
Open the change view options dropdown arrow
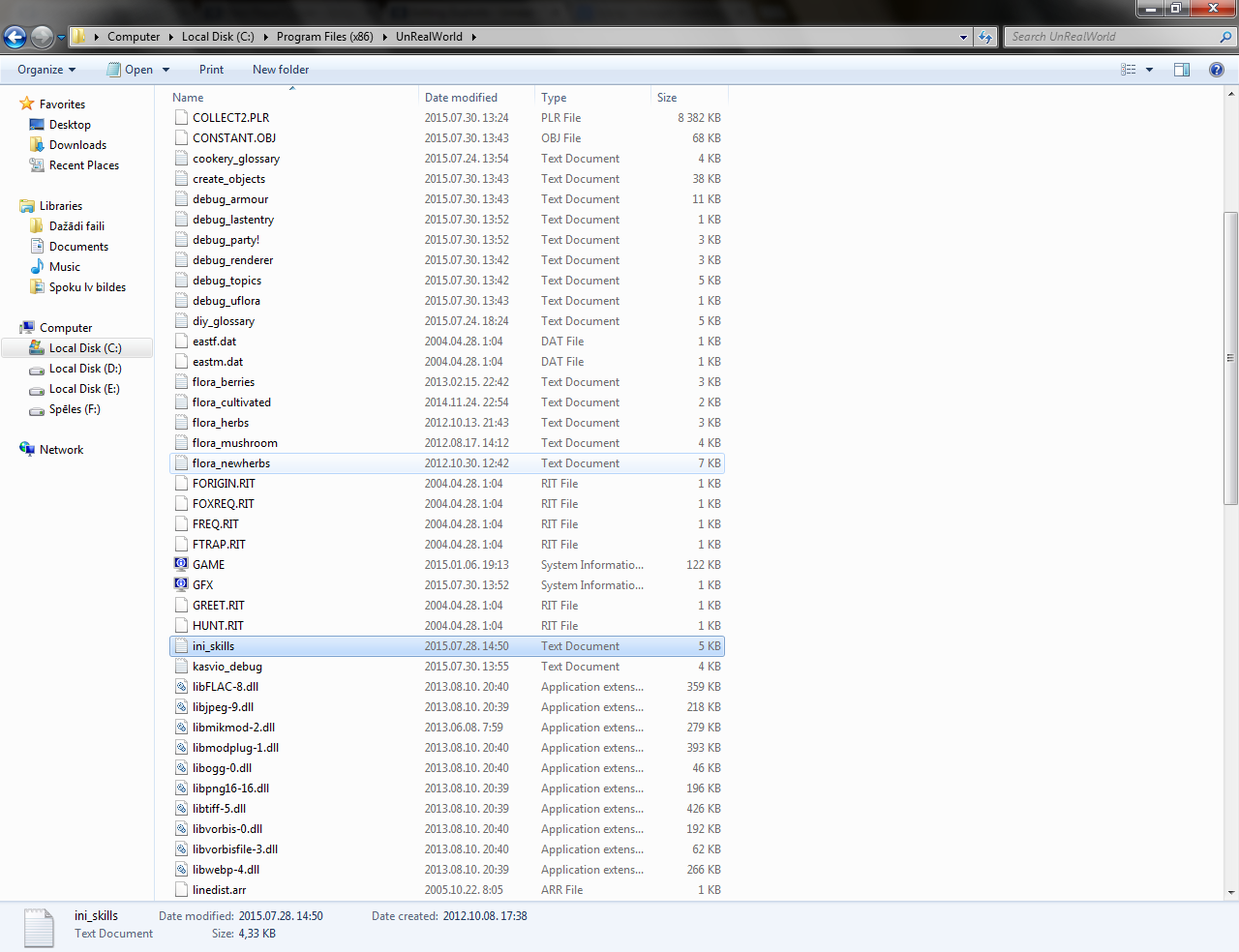point(1150,70)
